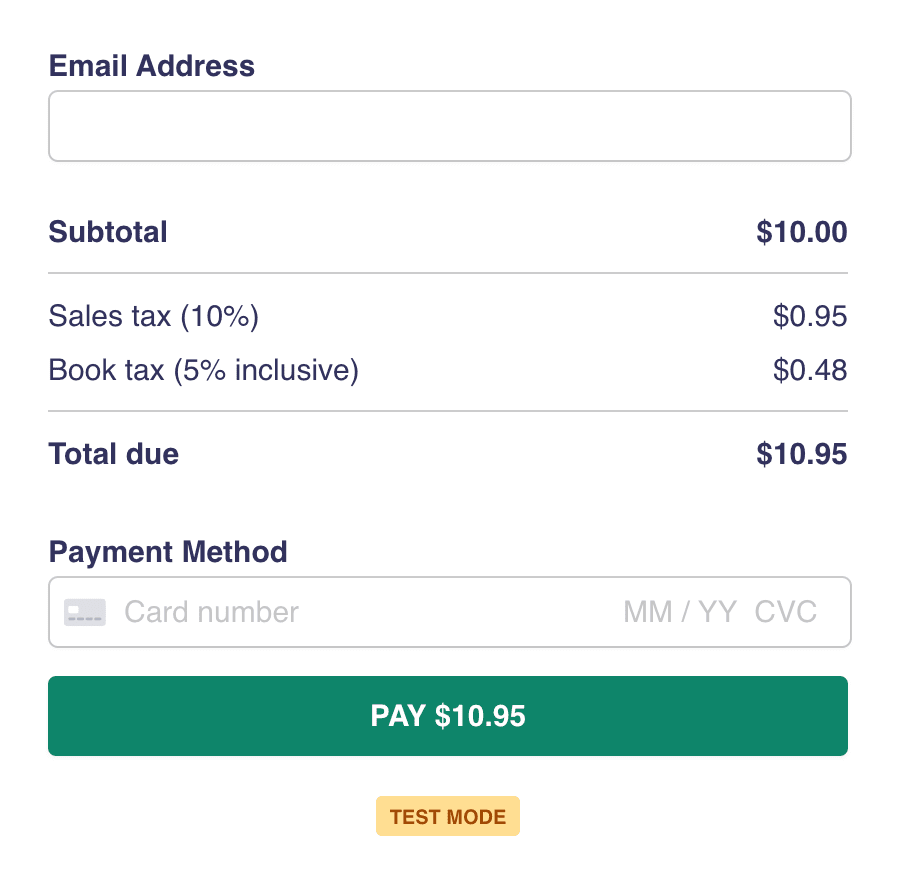Click the Card number field
The width and height of the screenshot is (908, 880).
point(300,612)
